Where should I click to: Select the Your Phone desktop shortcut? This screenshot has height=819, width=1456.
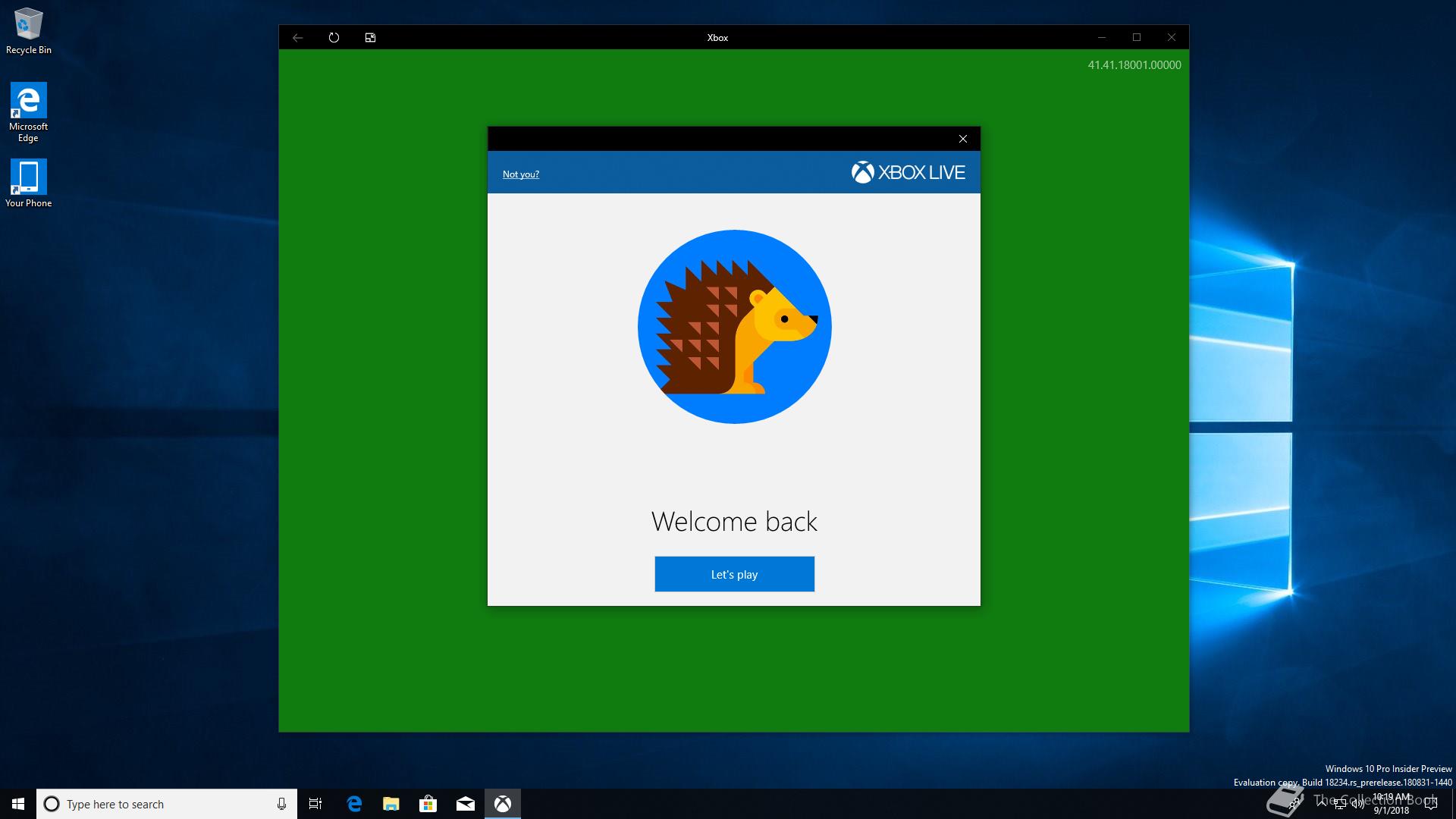click(x=29, y=184)
